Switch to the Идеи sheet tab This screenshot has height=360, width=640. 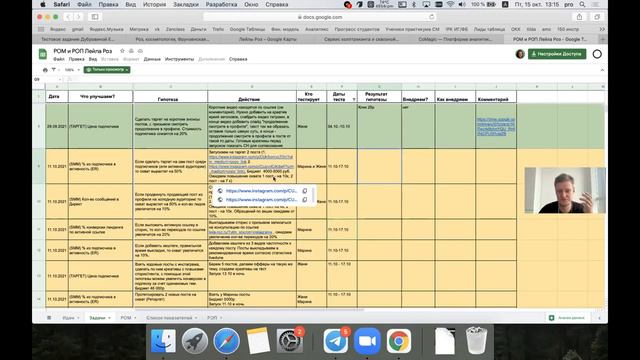(x=68, y=318)
